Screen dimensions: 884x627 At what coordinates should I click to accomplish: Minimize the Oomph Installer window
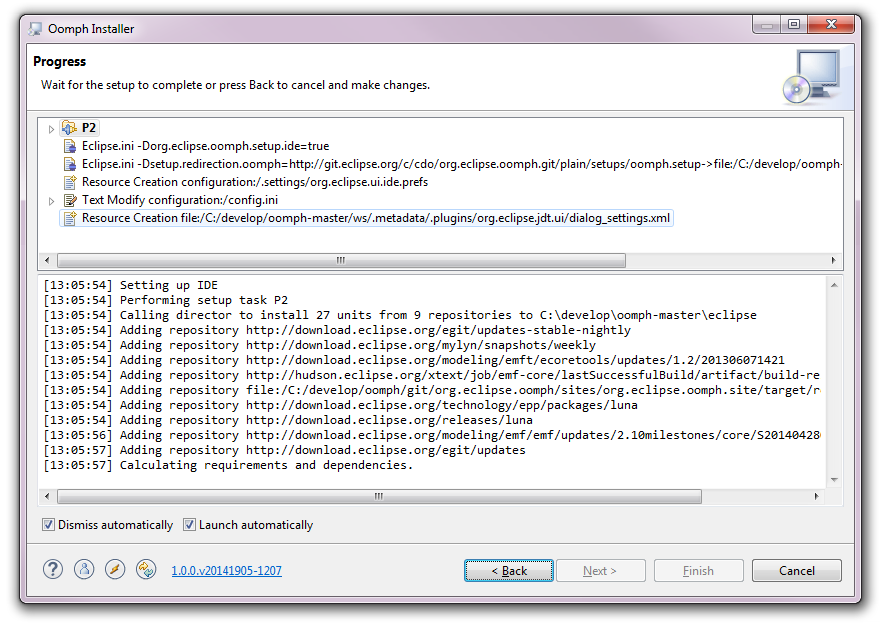(x=767, y=24)
